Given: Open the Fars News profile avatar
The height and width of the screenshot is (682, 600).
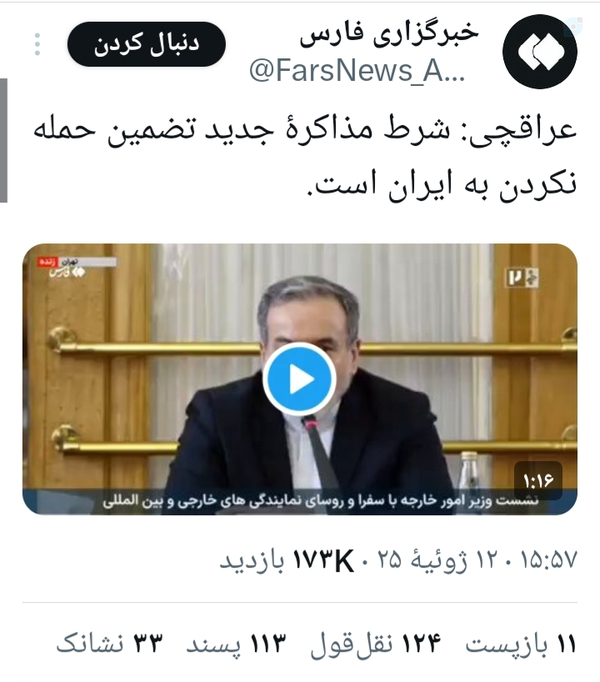Looking at the screenshot, I should (x=540, y=51).
